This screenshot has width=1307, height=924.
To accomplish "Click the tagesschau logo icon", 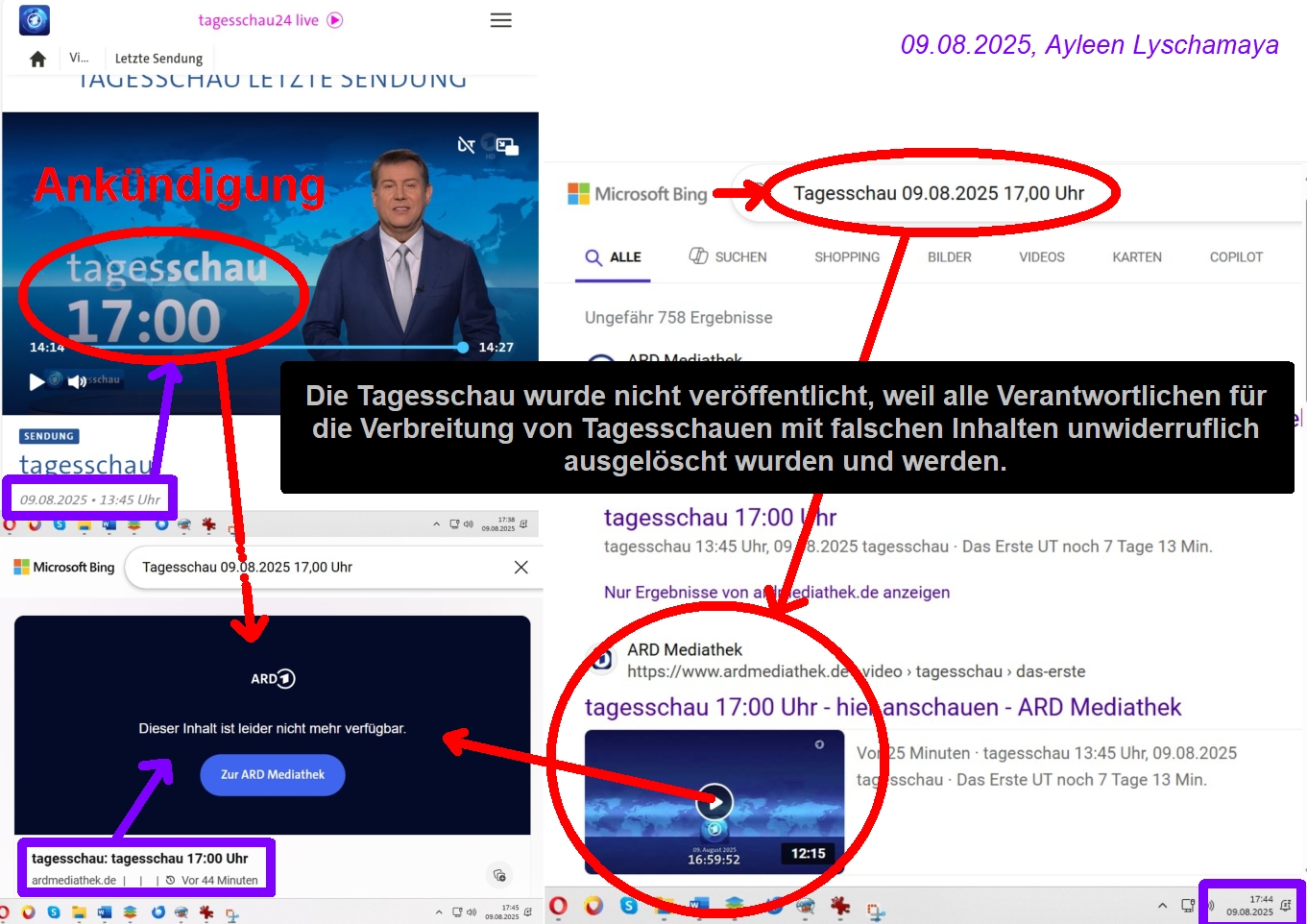I will tap(35, 20).
